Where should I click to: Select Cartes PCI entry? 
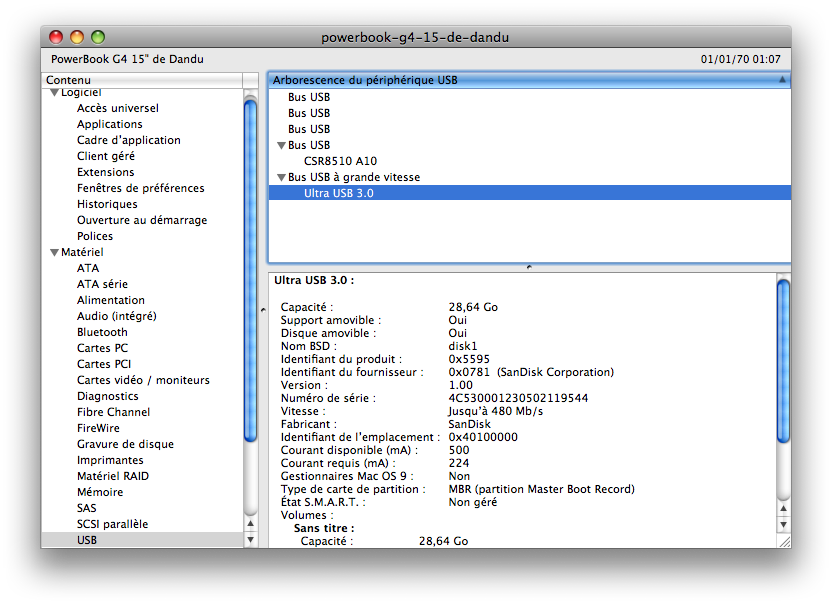point(104,364)
